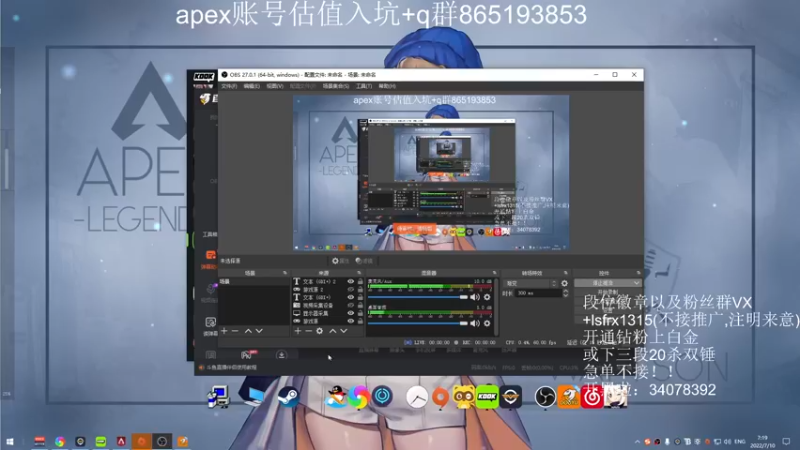Image resolution: width=800 pixels, height=450 pixels.
Task: Undock the 来源 panel via header icon
Action: pyautogui.click(x=359, y=273)
